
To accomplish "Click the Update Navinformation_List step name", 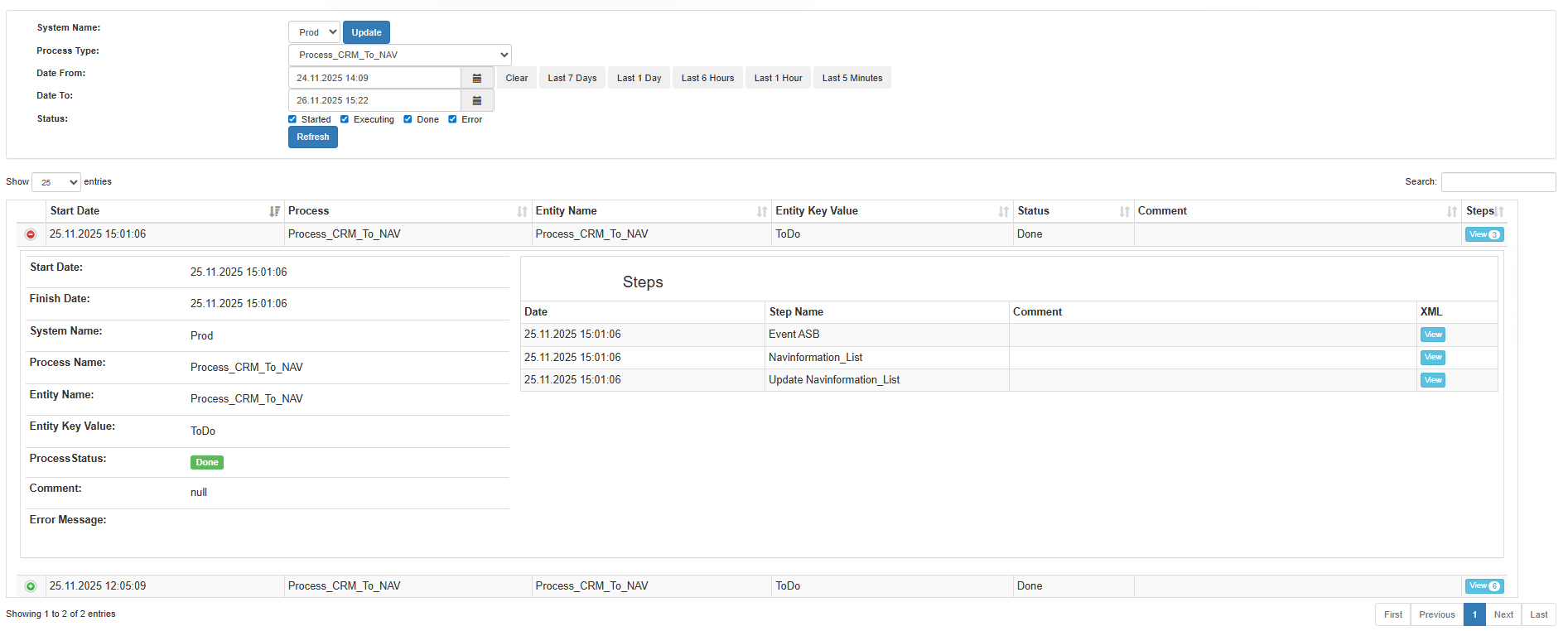I will point(834,380).
